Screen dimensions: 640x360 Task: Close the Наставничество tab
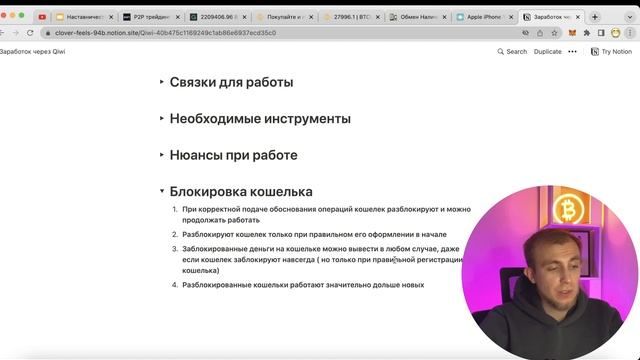pyautogui.click(x=111, y=17)
